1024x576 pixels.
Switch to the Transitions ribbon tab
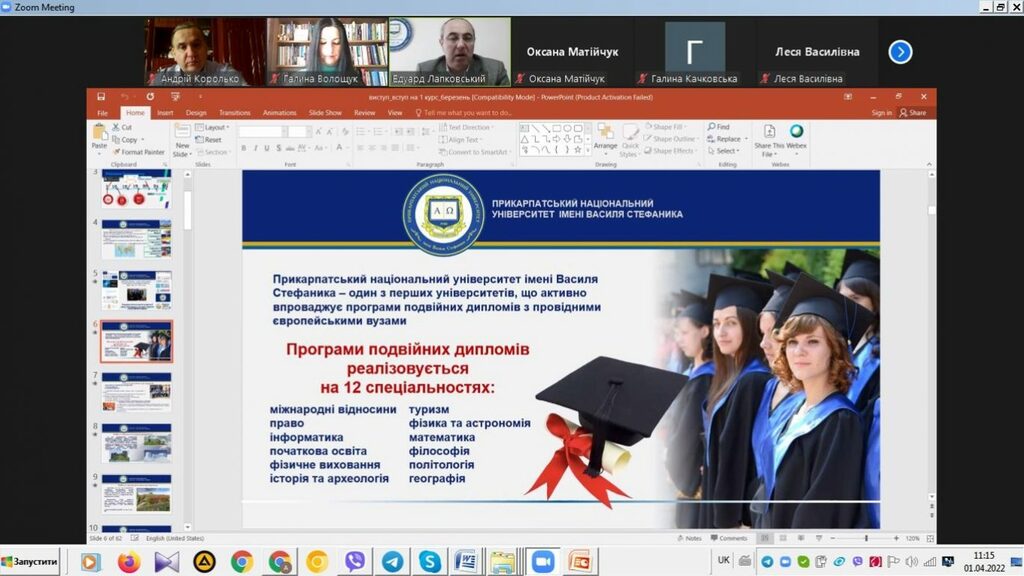coord(234,113)
